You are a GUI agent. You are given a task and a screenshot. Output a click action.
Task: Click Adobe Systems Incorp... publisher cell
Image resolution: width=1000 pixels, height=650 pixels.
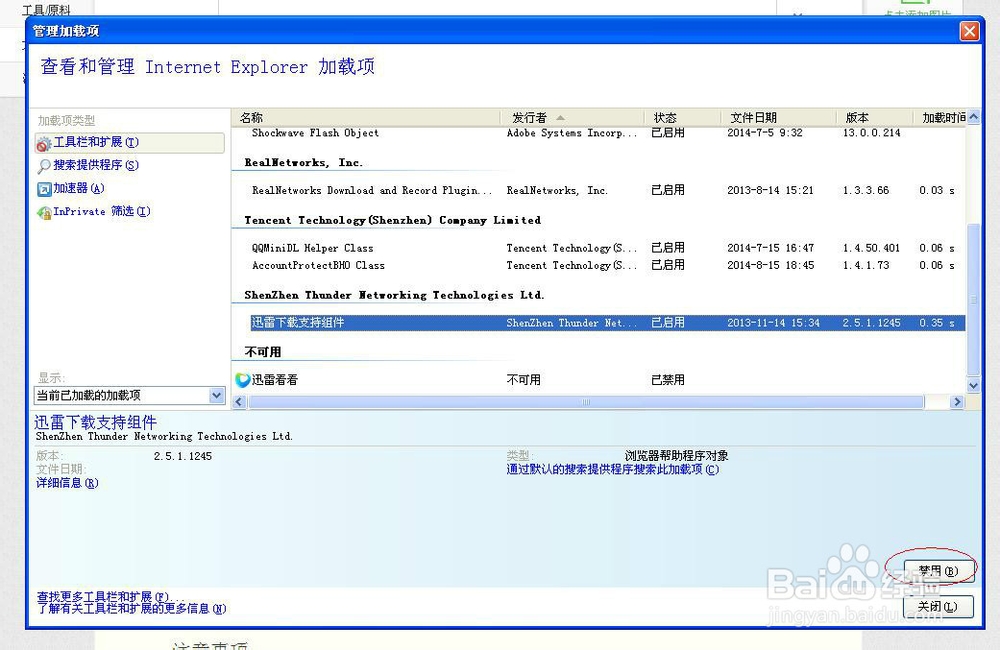(571, 133)
